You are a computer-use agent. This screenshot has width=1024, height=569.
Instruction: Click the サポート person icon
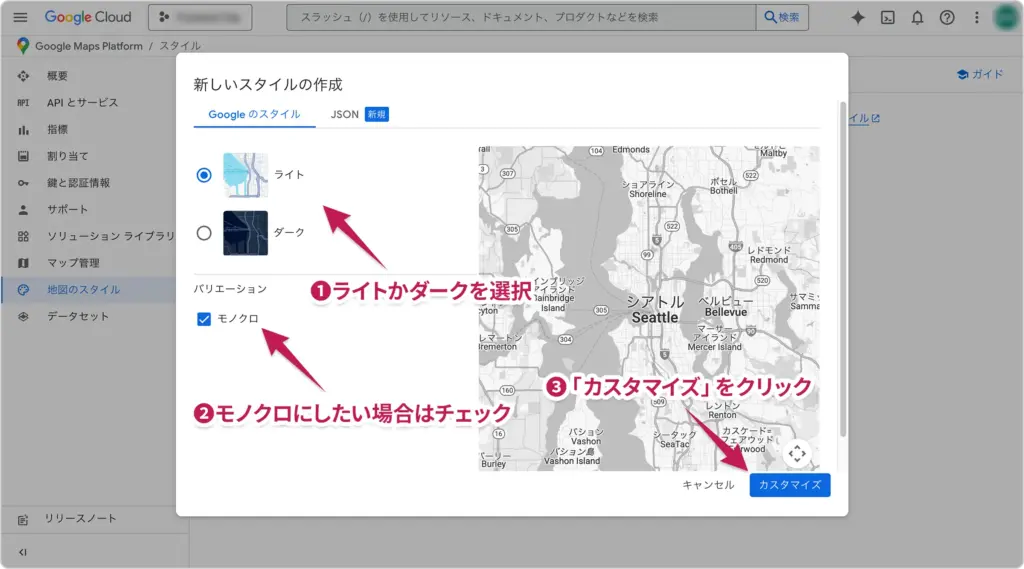(x=24, y=210)
